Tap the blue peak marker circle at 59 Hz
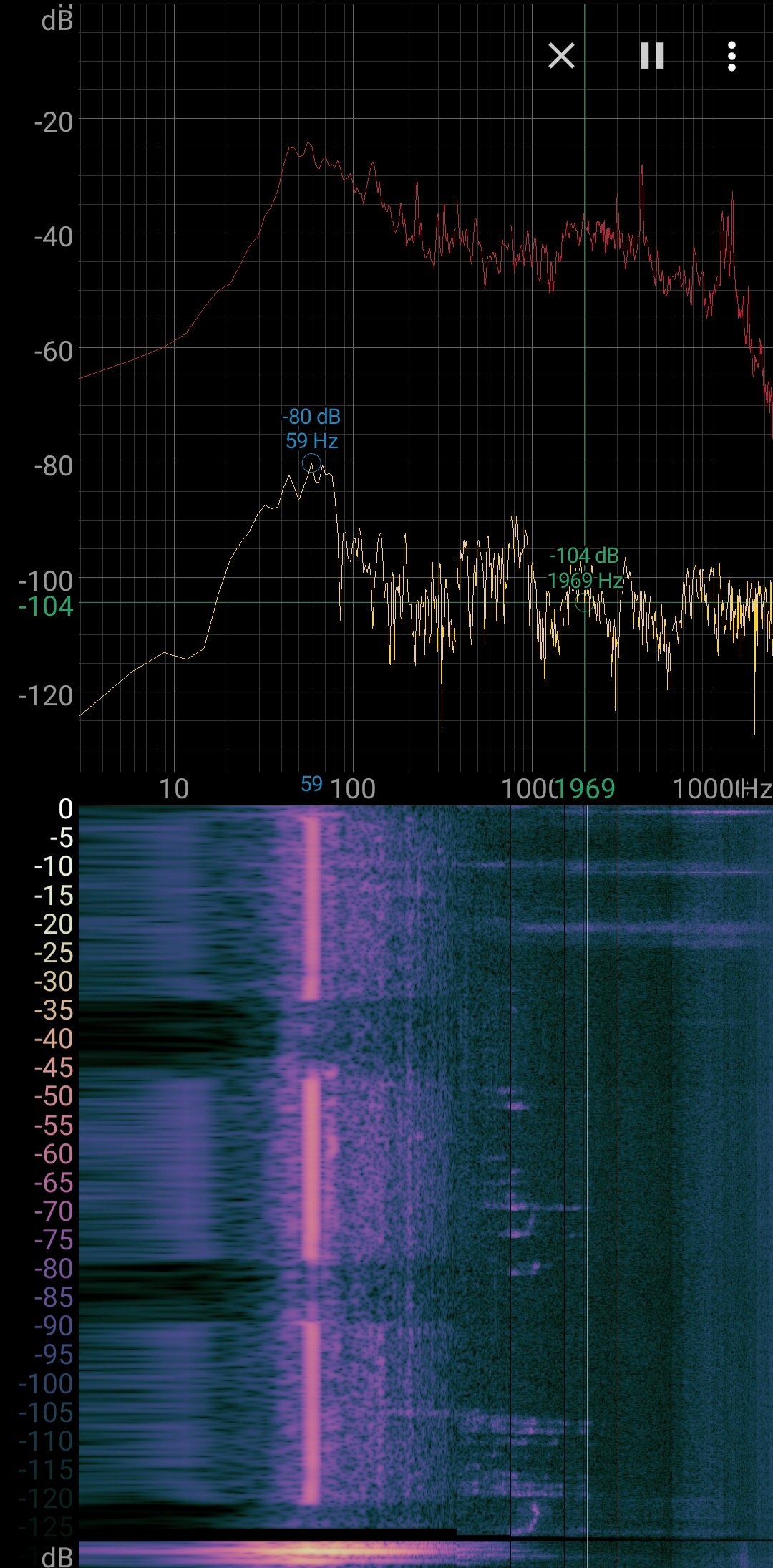The height and width of the screenshot is (1568, 773). point(311,463)
